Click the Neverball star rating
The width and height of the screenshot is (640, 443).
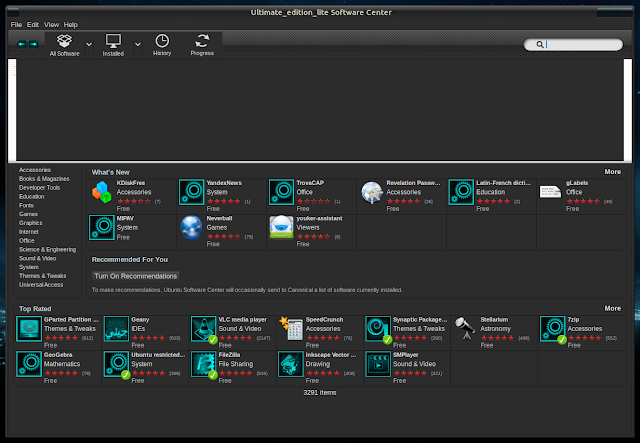coord(224,236)
